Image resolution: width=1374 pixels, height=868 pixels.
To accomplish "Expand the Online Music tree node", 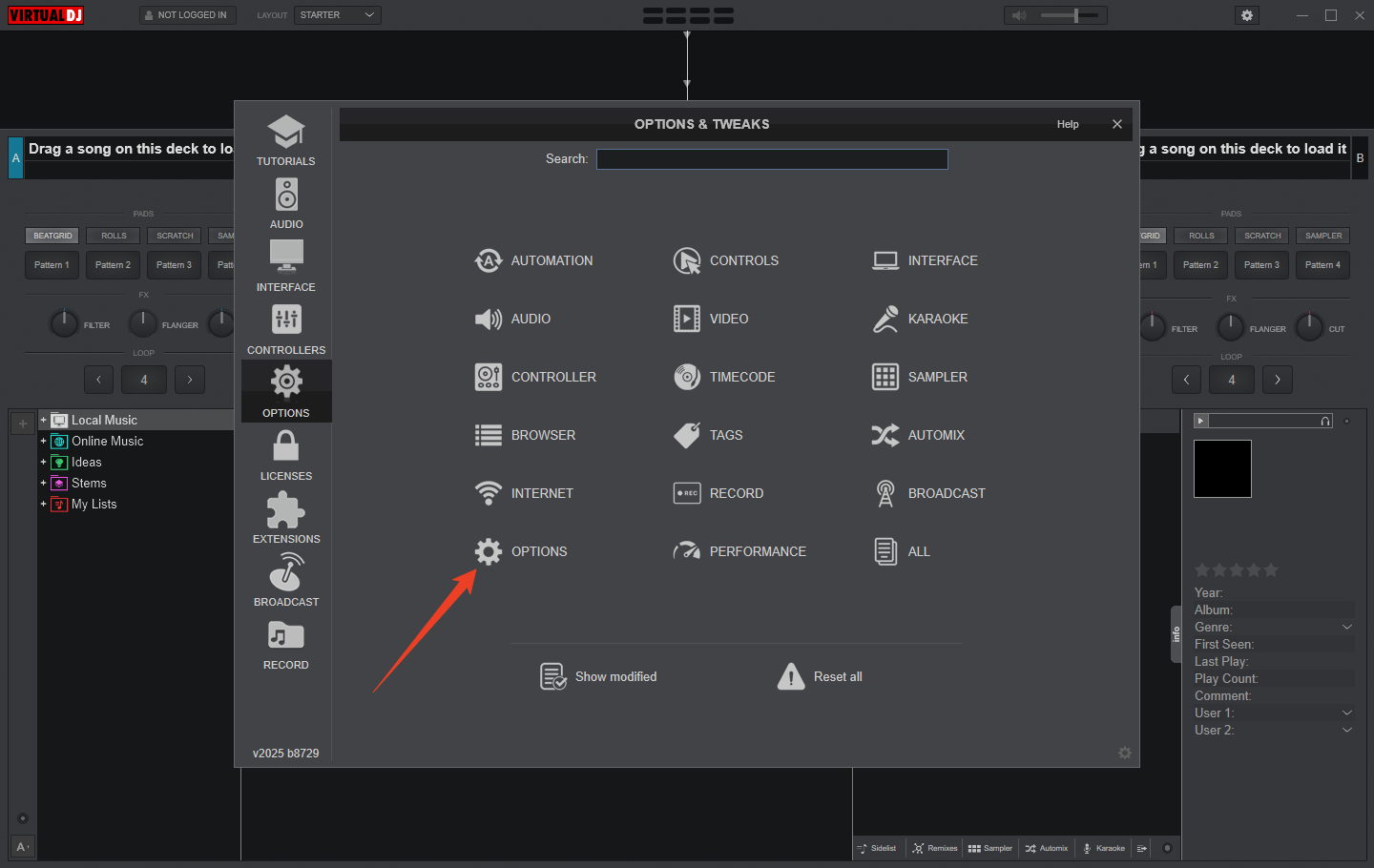I will (43, 441).
